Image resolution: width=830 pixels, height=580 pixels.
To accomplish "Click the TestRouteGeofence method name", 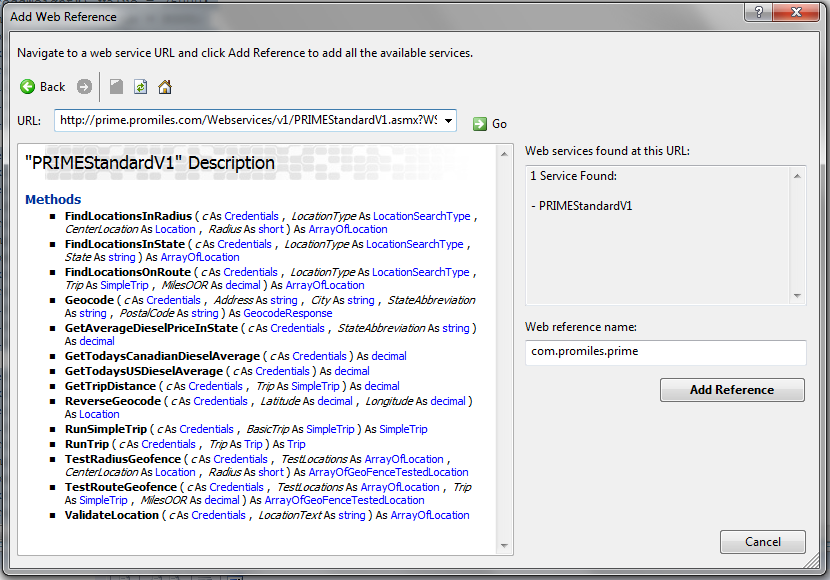I will point(121,487).
